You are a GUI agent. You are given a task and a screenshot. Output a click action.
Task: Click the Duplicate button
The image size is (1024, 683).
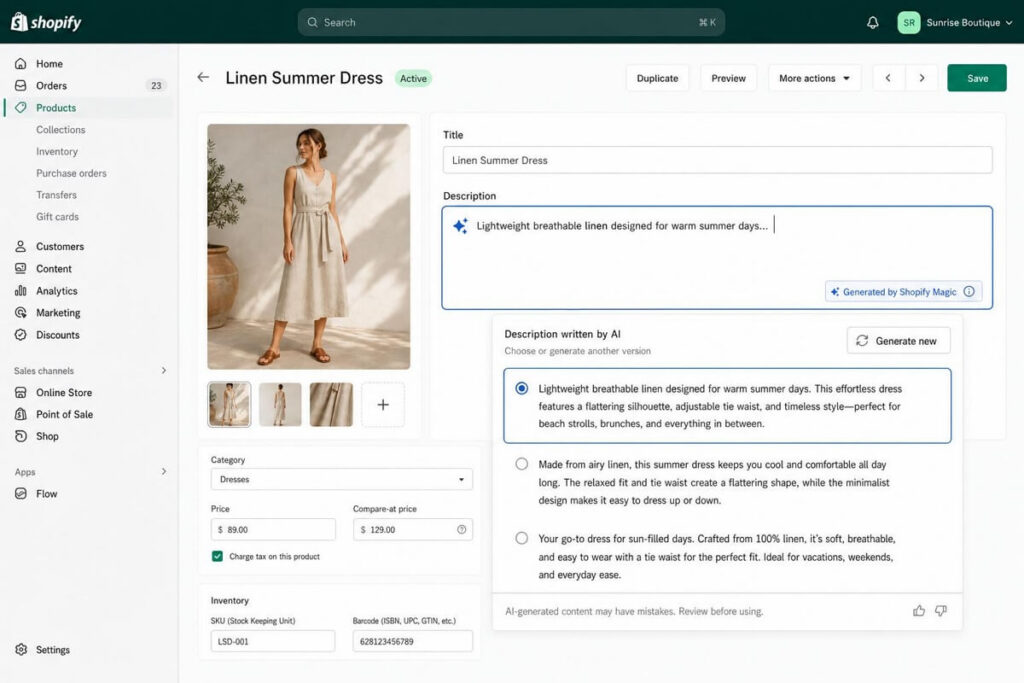tap(658, 78)
